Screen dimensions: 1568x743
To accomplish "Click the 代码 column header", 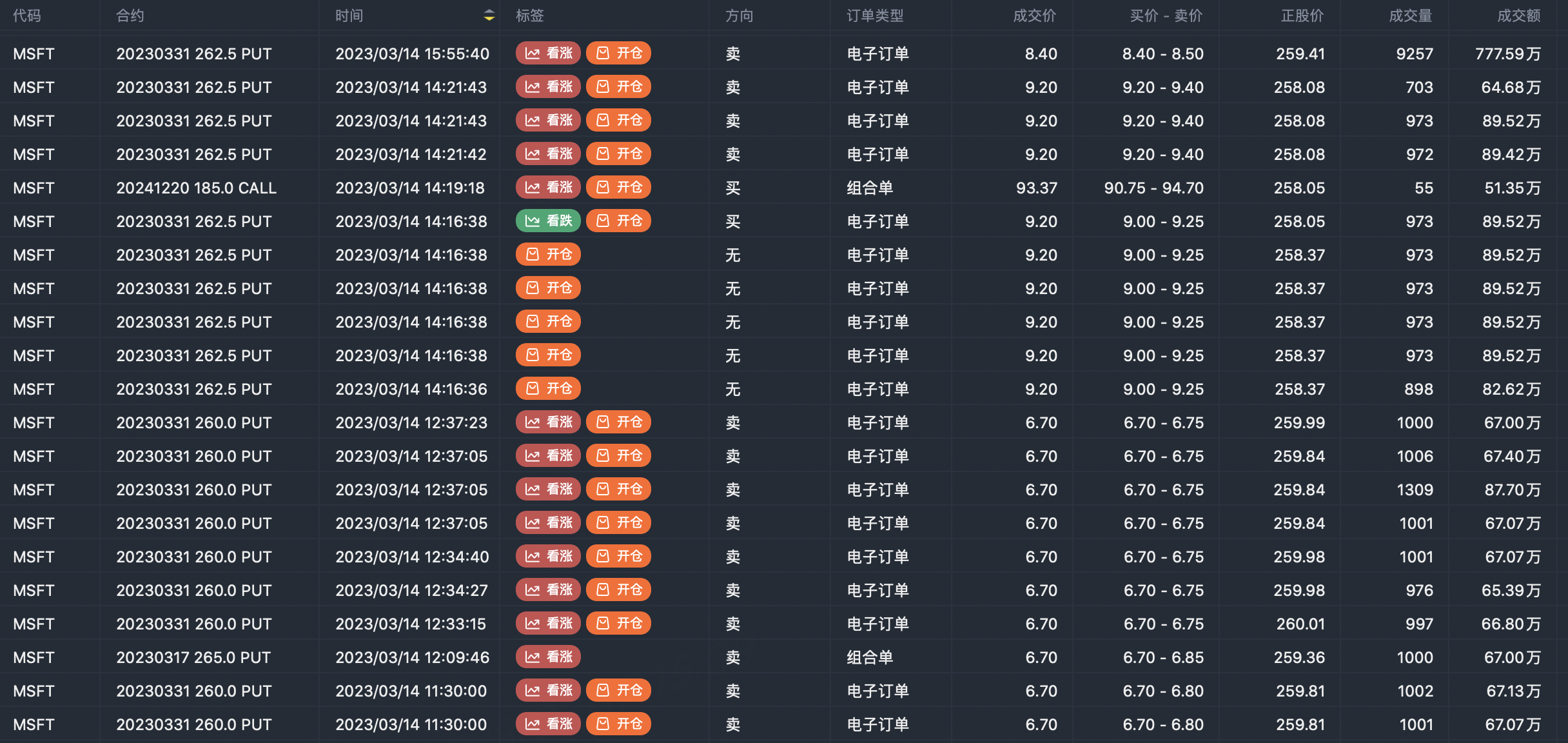I will point(27,15).
